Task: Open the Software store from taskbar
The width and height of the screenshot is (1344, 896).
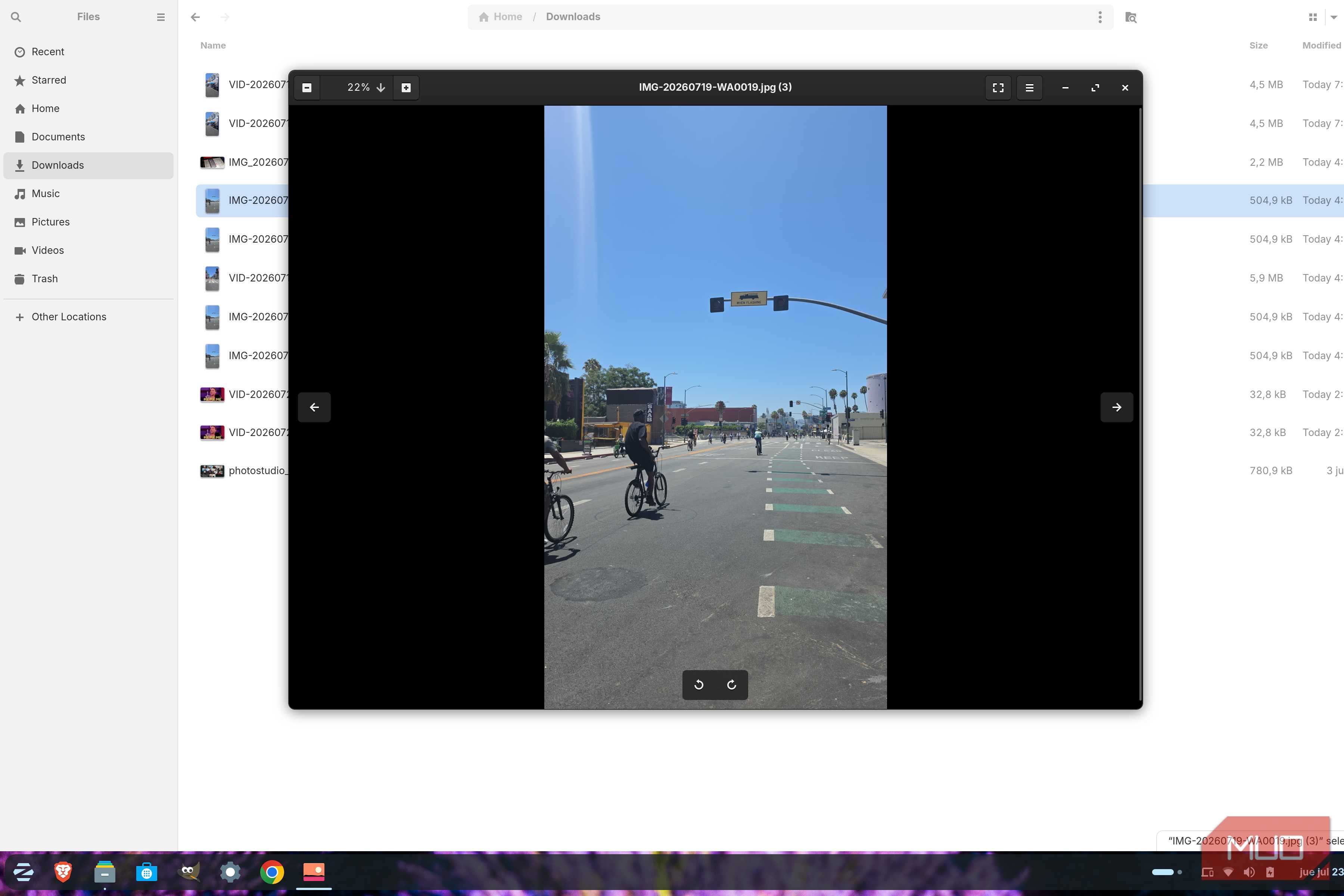Action: click(x=146, y=872)
